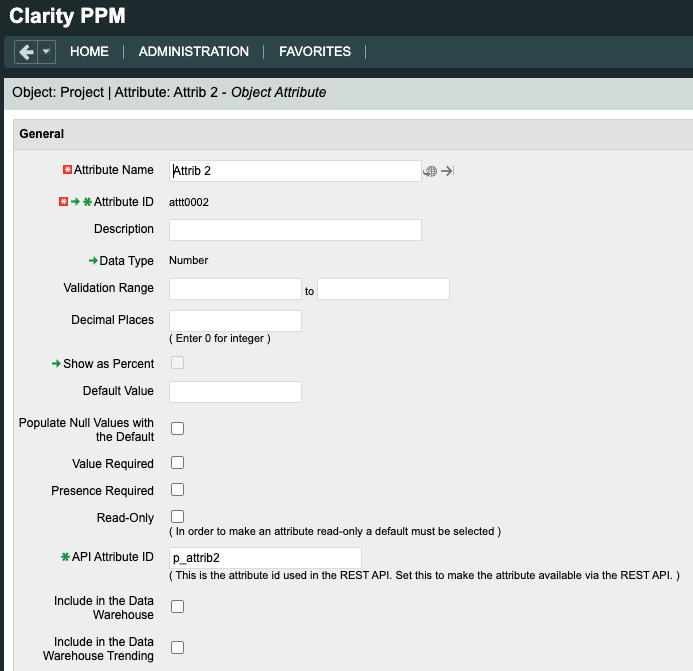This screenshot has height=671, width=693.
Task: Check Include in the Data Warehouse Trending
Action: point(177,647)
